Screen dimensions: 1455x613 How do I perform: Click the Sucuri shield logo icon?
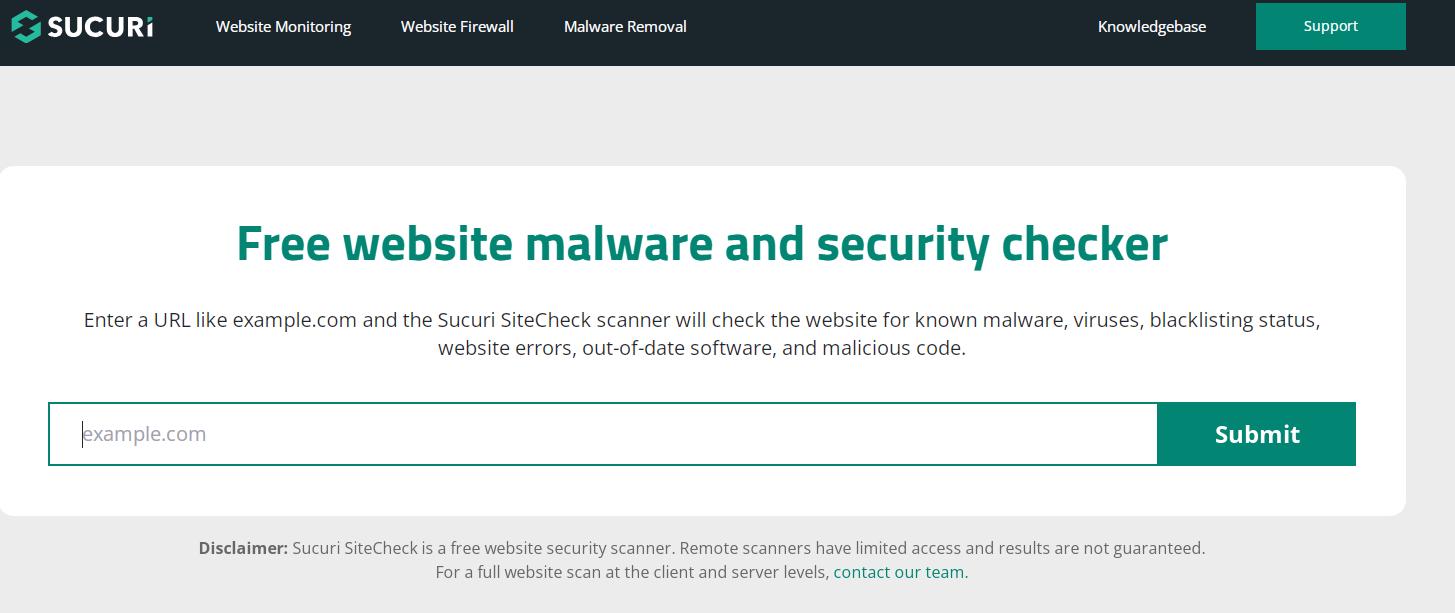pos(26,27)
